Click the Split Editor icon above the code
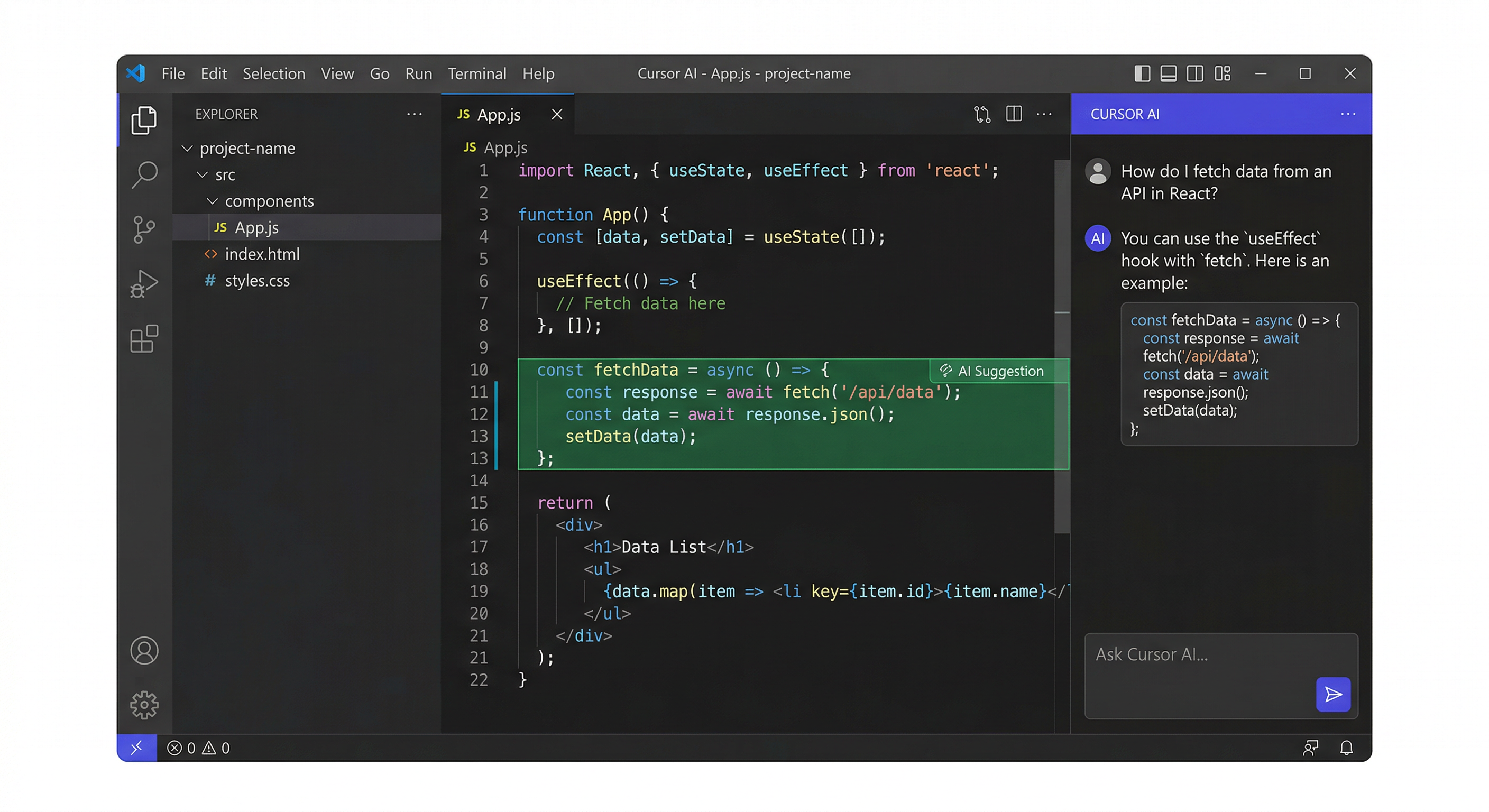Viewport: 1489px width, 812px height. [x=1013, y=114]
